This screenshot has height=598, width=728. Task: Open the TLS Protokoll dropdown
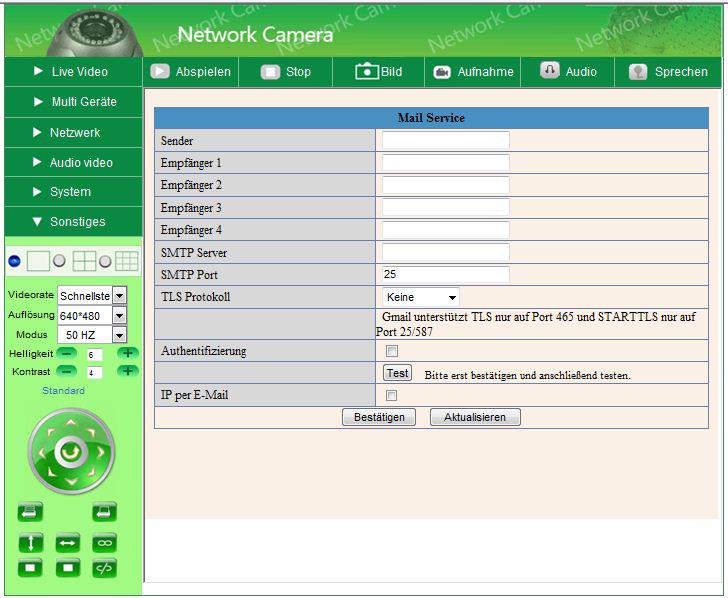421,297
